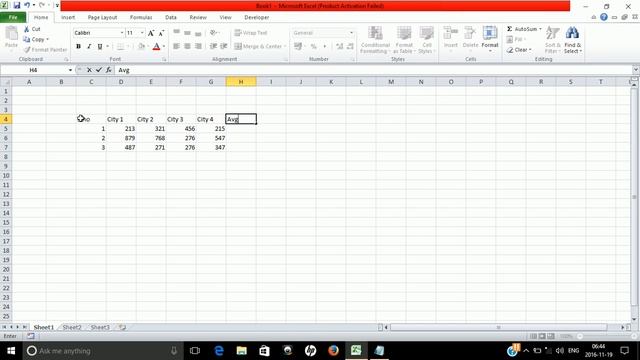Open the Calibri font name dropdown

coord(122,33)
